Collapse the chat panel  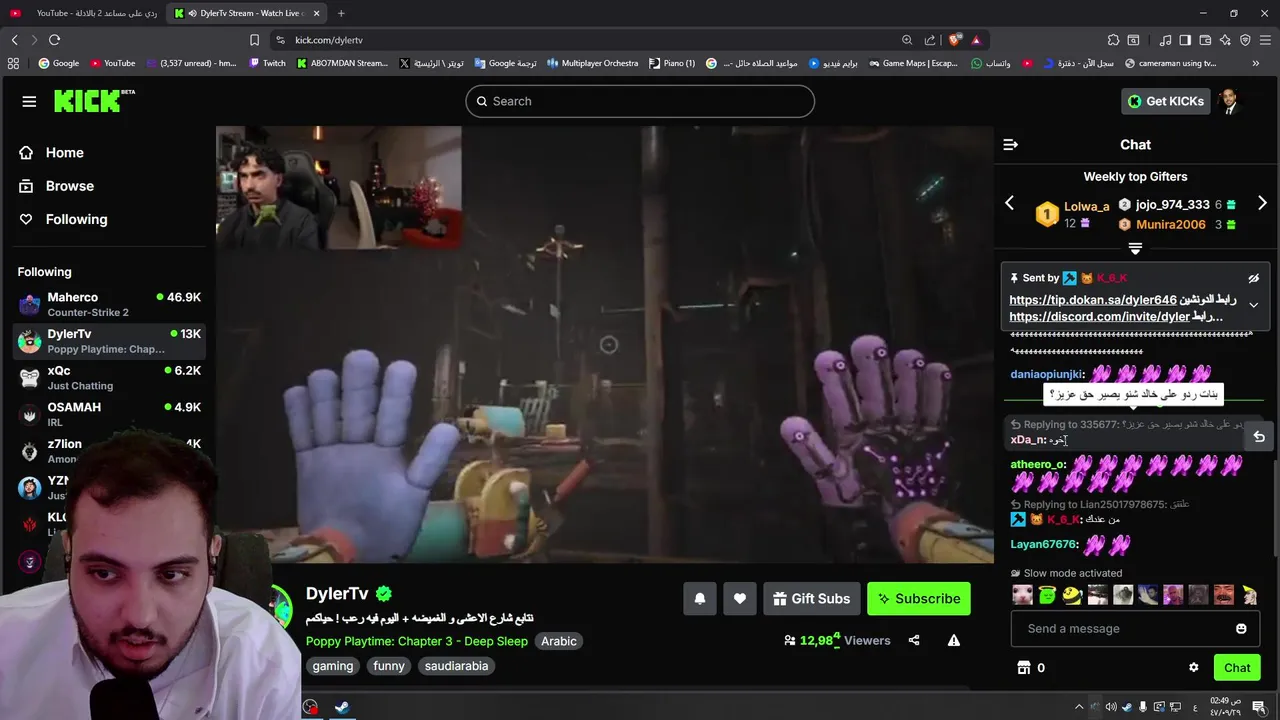coord(1011,145)
